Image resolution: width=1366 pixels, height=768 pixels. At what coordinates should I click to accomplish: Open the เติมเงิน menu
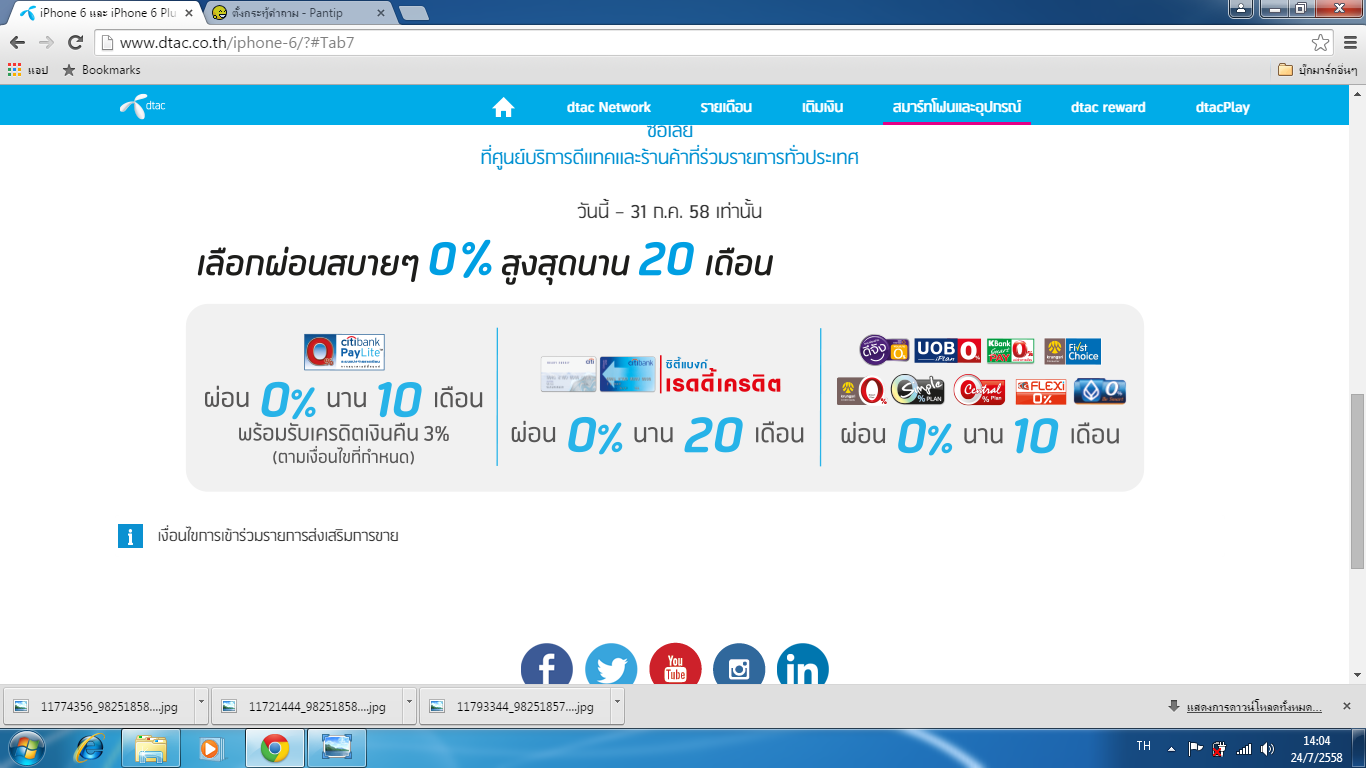point(822,107)
